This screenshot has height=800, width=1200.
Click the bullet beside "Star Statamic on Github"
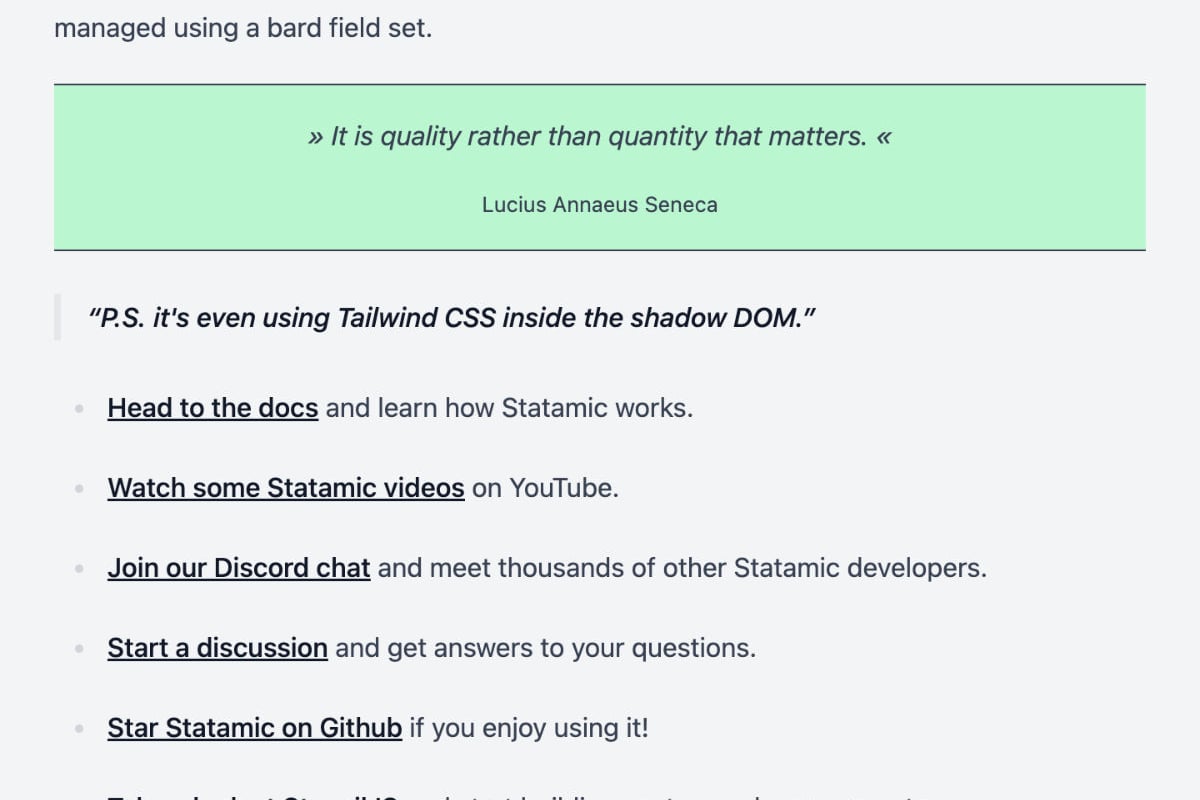(x=79, y=728)
